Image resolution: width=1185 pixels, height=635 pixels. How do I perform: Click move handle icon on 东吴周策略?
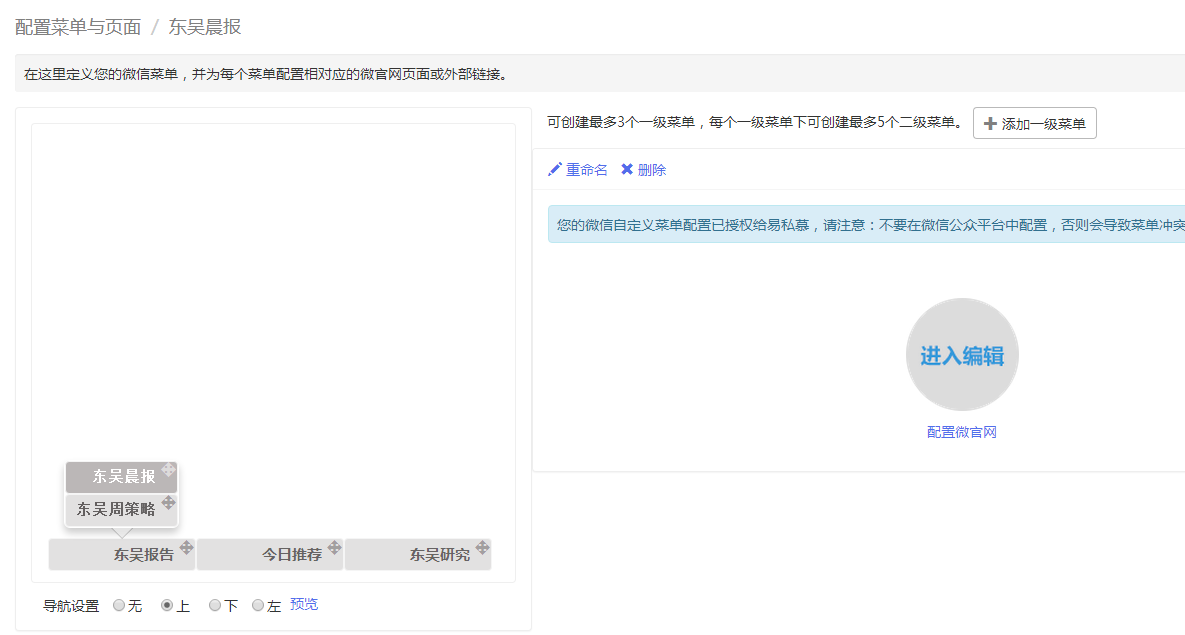pyautogui.click(x=169, y=502)
